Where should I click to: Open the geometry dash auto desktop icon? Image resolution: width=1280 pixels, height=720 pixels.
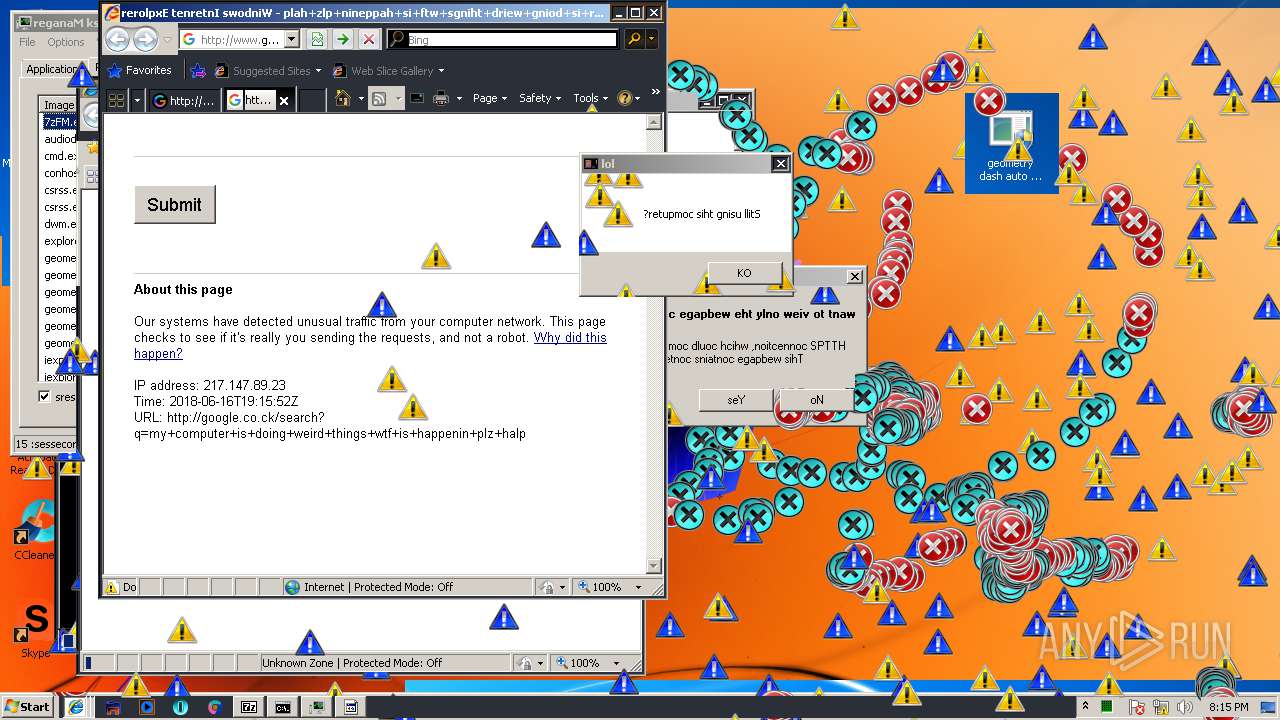tap(1011, 143)
